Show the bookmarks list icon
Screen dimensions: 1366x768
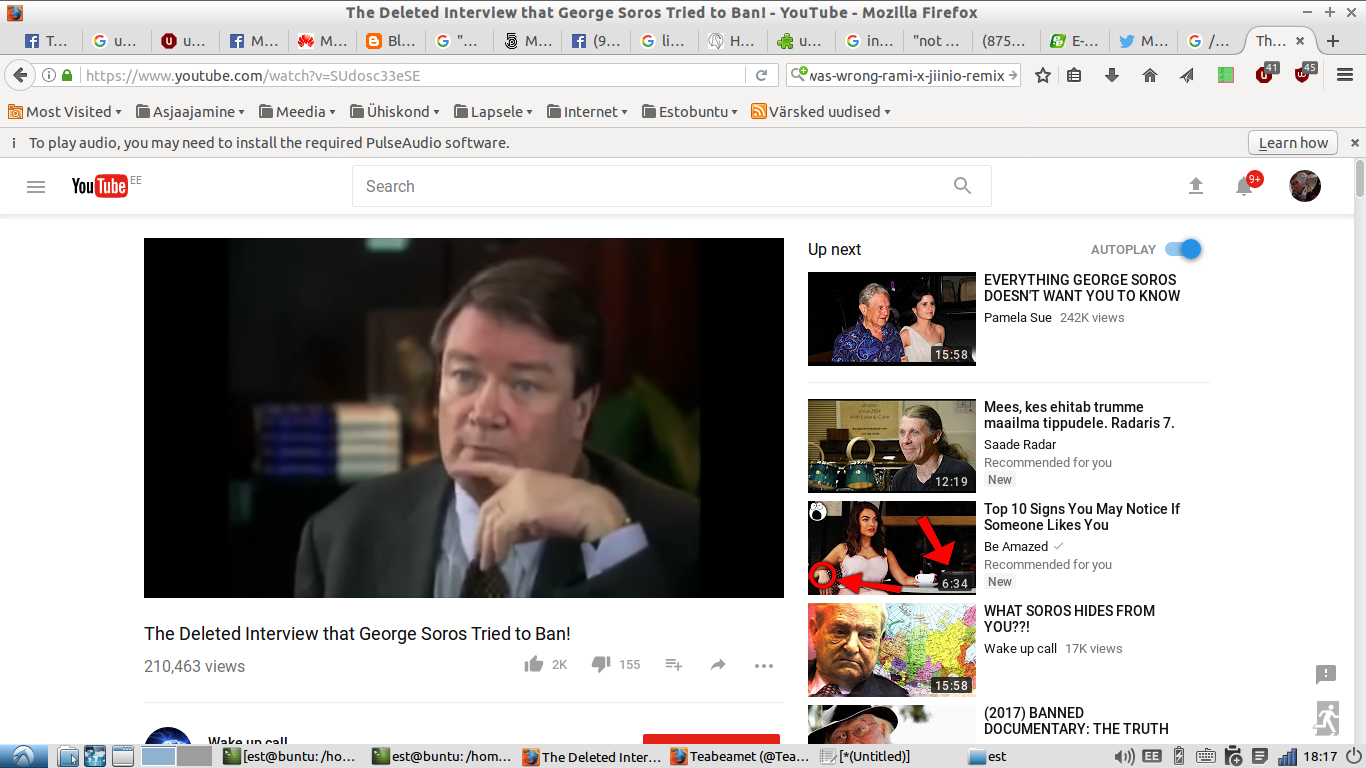1074,75
